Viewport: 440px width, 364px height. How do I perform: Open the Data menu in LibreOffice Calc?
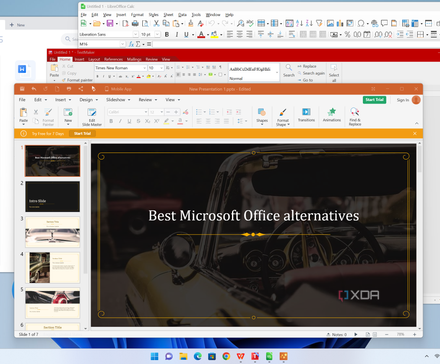point(182,15)
